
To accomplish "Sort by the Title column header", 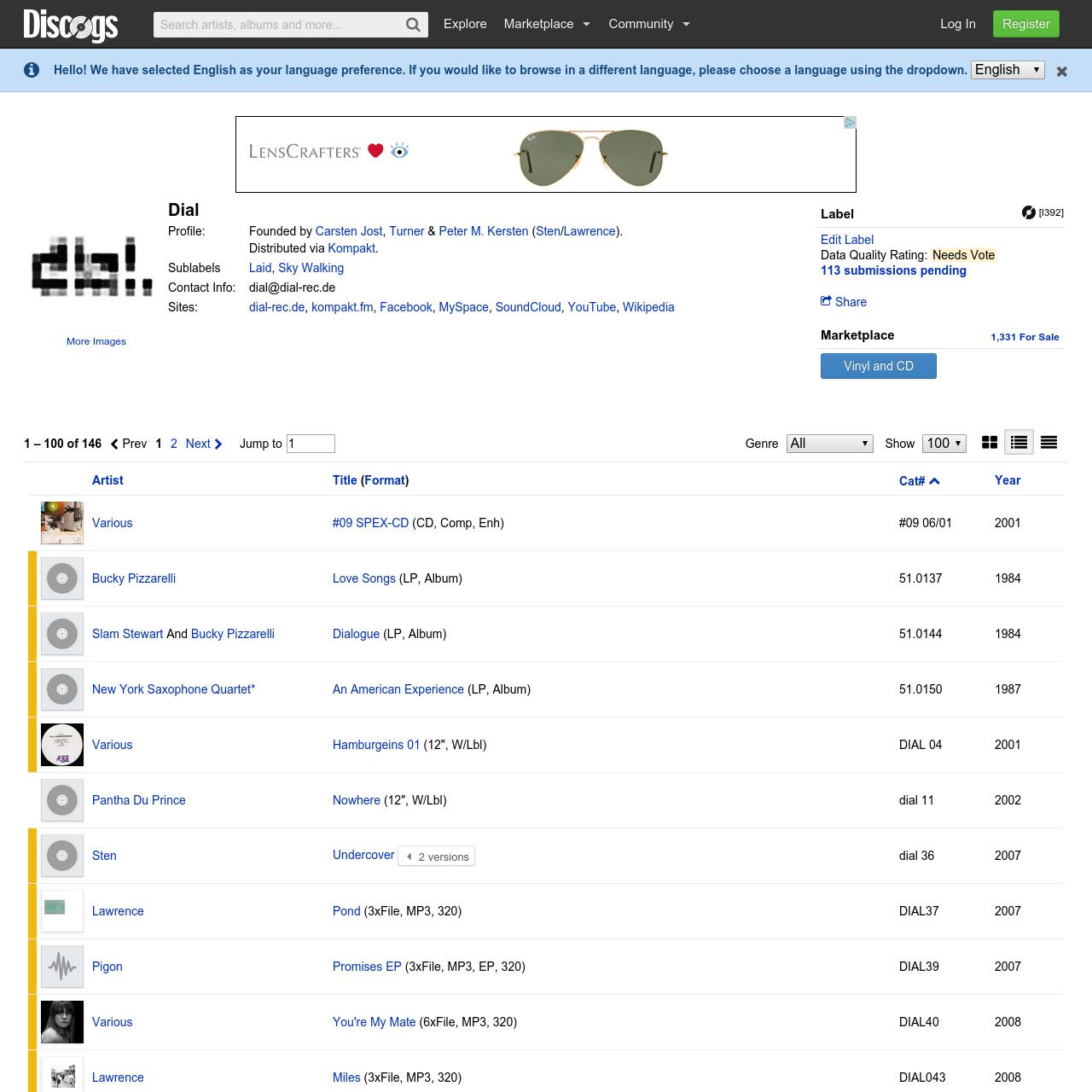I will tap(345, 480).
